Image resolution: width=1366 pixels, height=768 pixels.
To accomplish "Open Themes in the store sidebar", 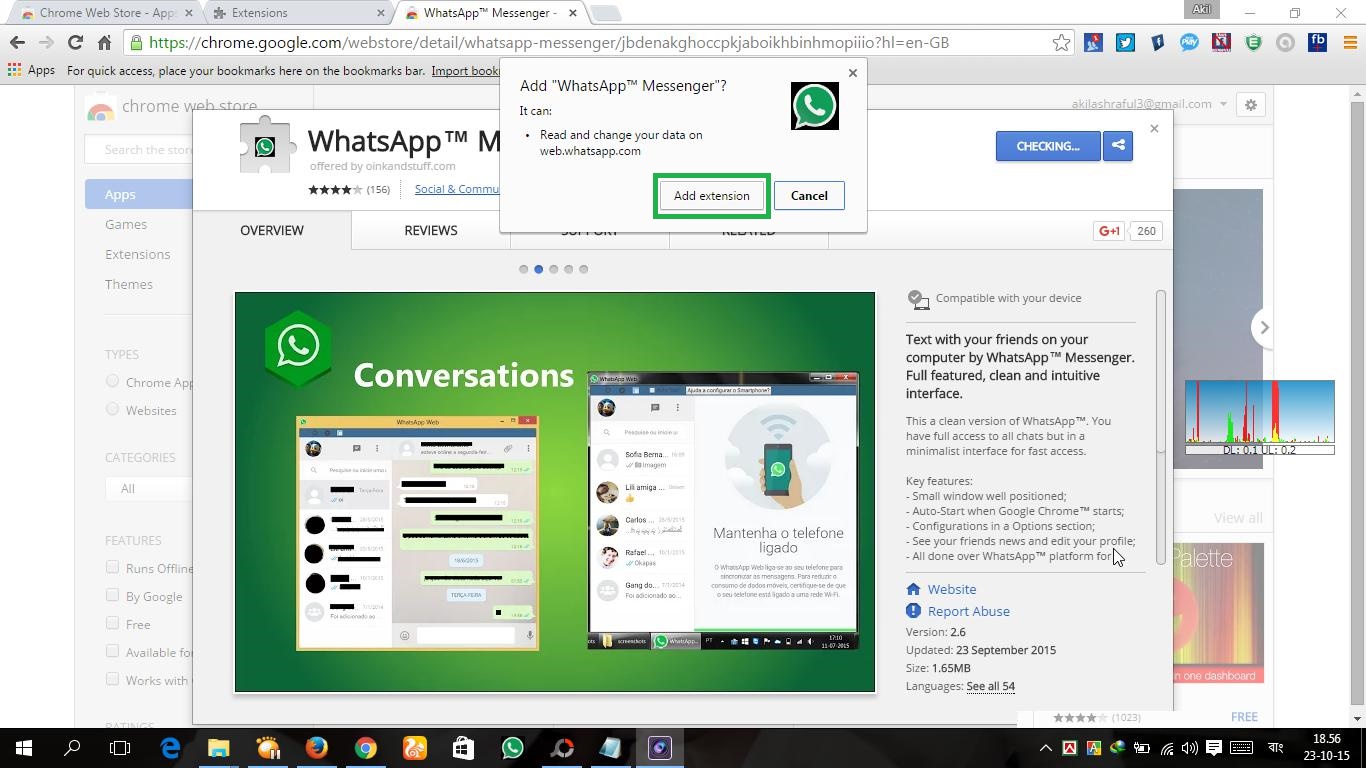I will coord(129,284).
